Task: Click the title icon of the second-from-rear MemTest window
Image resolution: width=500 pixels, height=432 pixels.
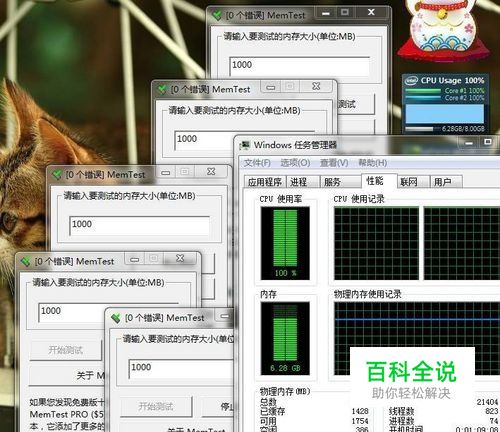Action: tap(162, 89)
